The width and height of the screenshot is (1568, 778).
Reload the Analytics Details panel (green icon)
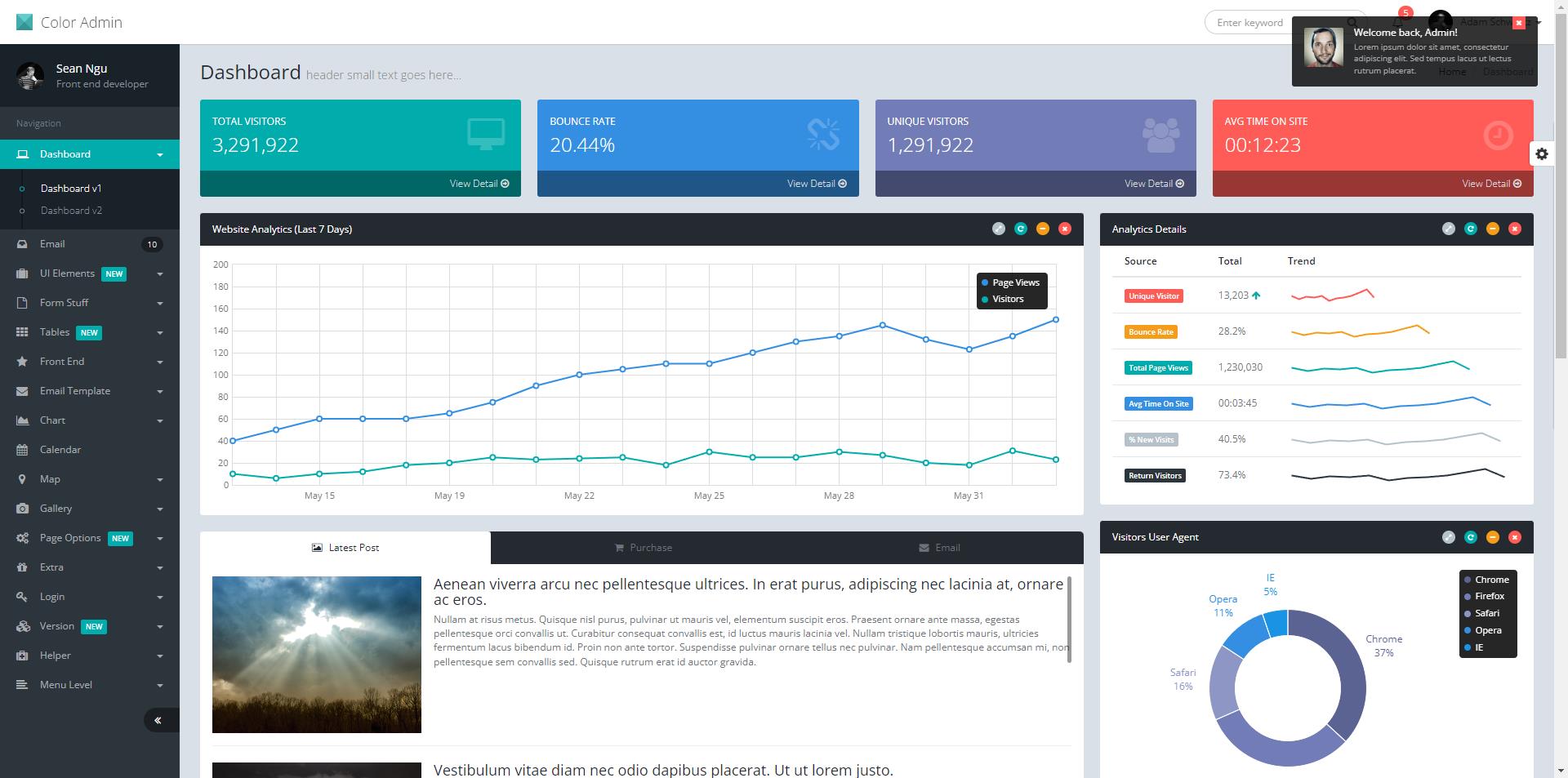coord(1470,229)
